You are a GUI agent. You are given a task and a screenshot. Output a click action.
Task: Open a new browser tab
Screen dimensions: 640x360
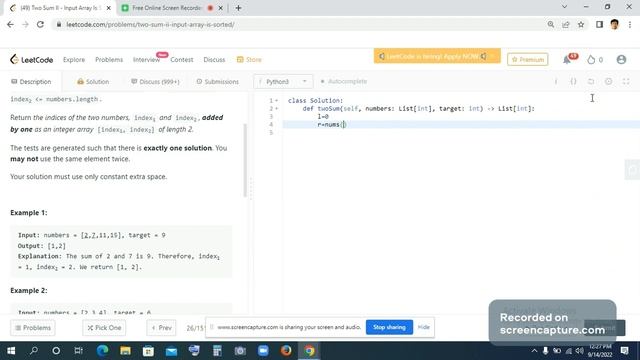click(238, 8)
